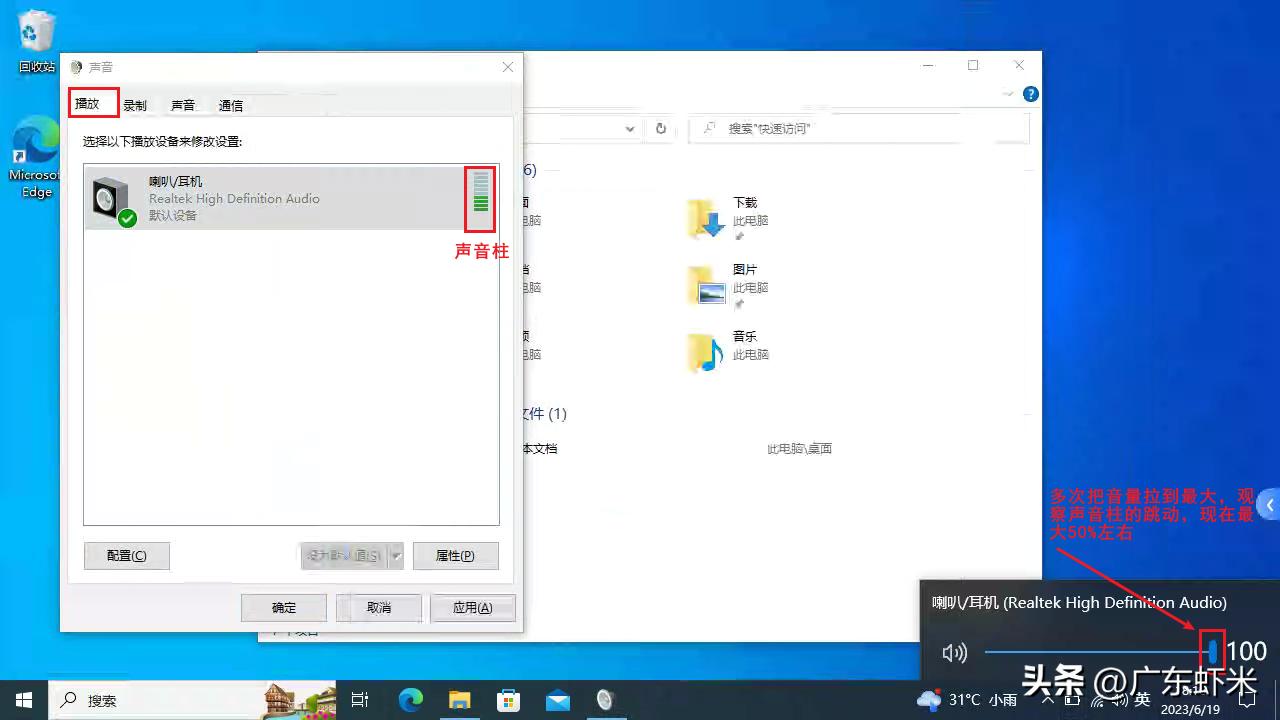Switch to the 录制 tab

pyautogui.click(x=135, y=103)
